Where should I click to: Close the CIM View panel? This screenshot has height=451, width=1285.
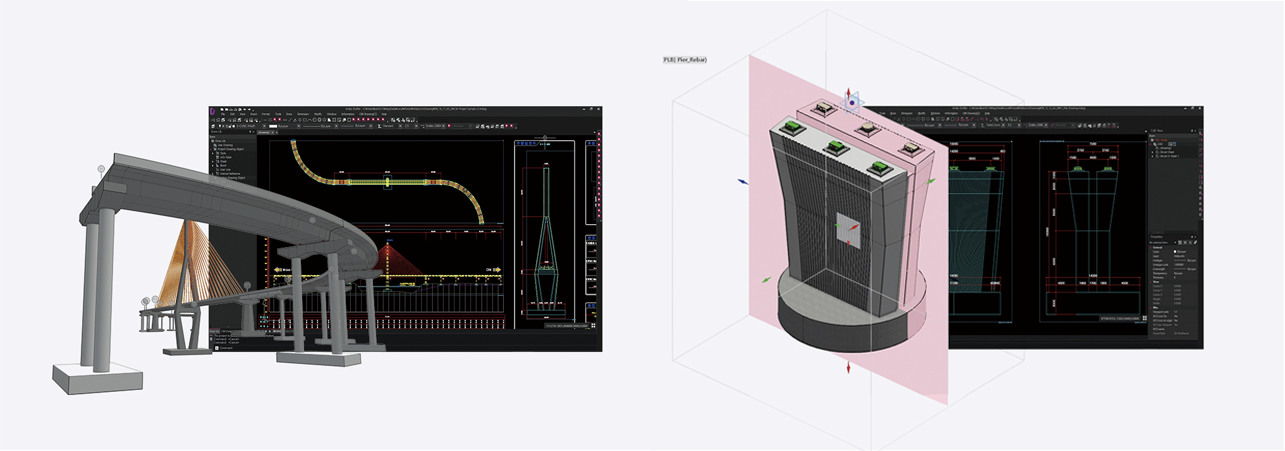pos(1197,130)
